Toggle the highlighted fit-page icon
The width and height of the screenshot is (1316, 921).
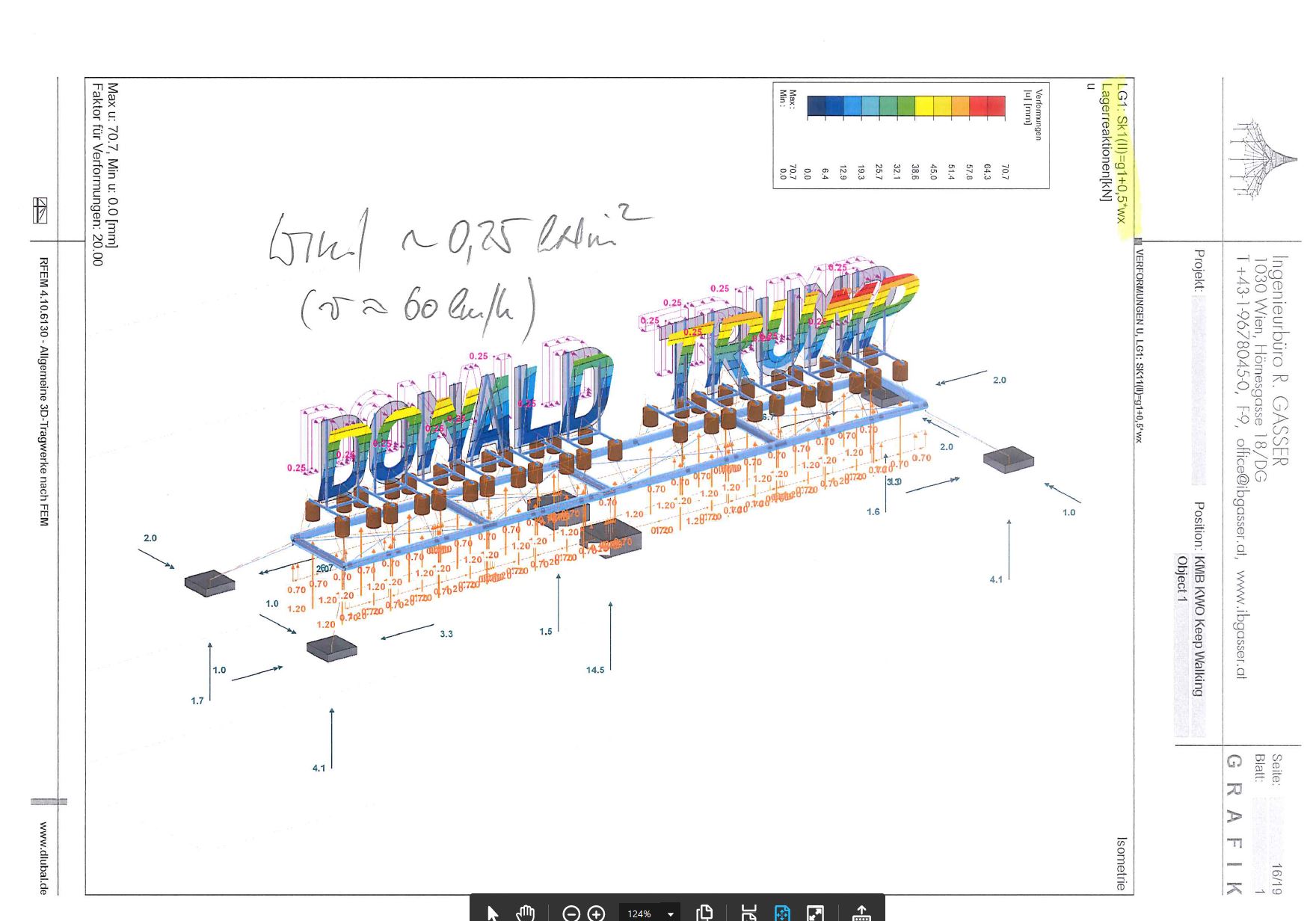coord(782,913)
